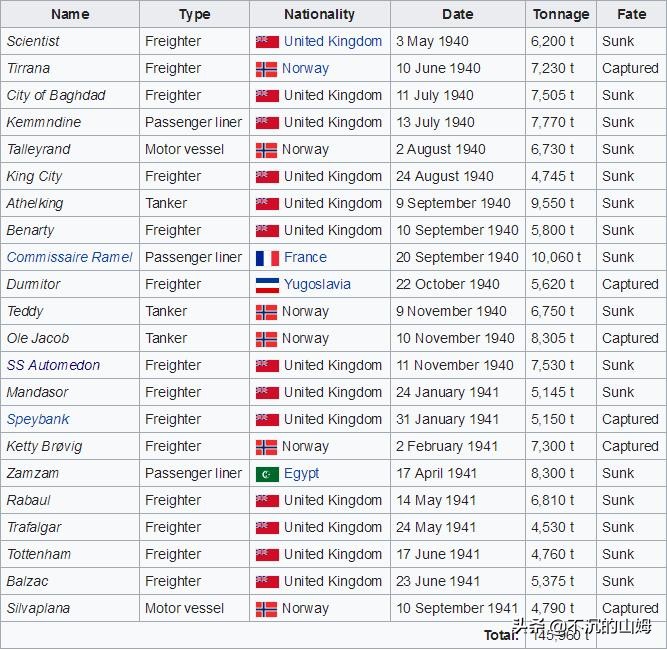Click the Egypt flag icon
Image resolution: width=667 pixels, height=650 pixels.
(267, 473)
